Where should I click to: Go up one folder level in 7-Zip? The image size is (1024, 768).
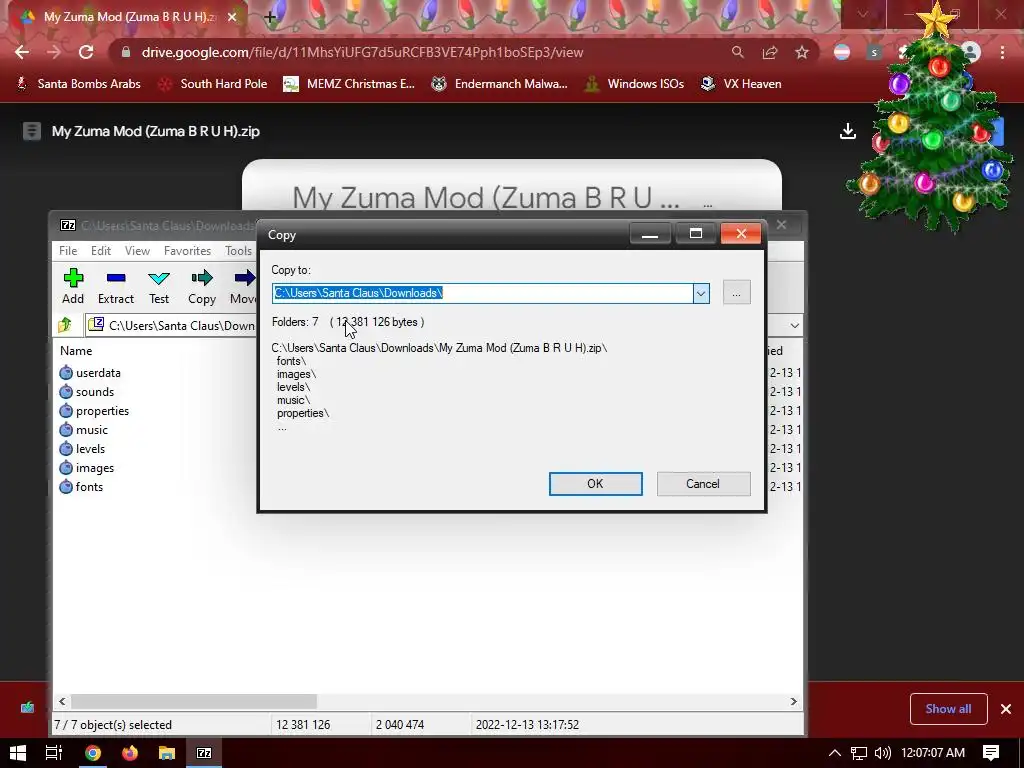pyautogui.click(x=65, y=325)
